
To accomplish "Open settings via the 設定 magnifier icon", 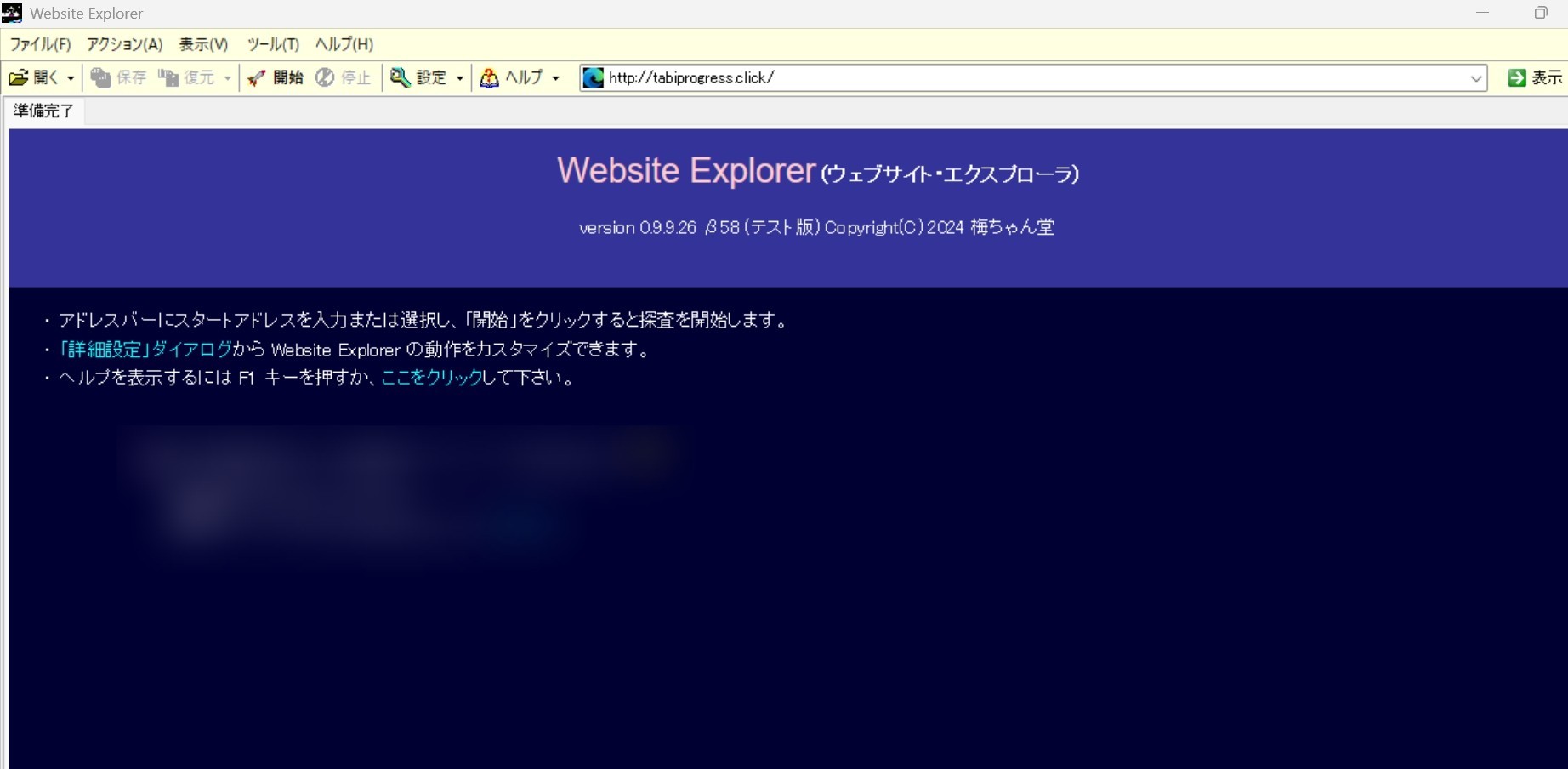I will (x=400, y=77).
